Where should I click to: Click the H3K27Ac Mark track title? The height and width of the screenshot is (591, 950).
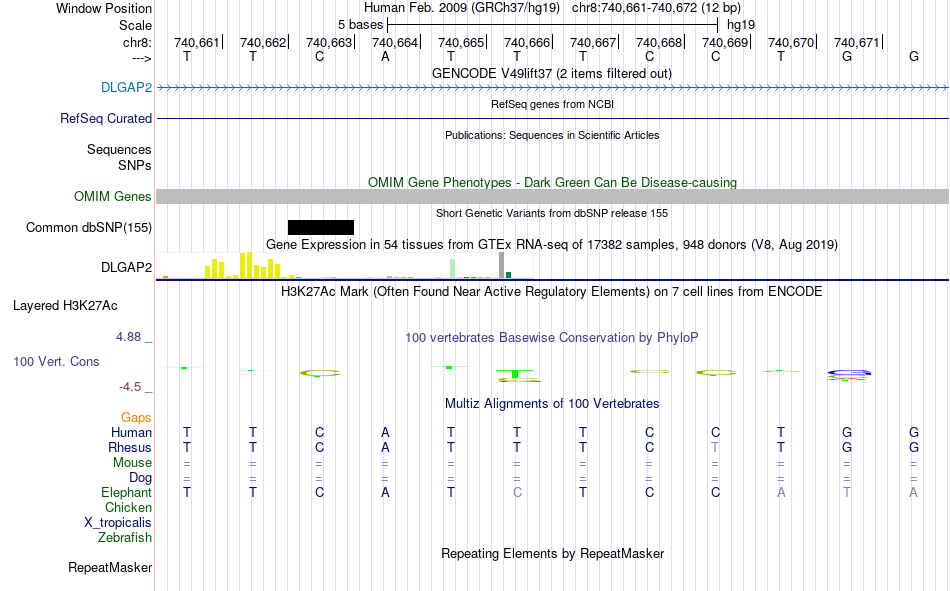point(552,292)
